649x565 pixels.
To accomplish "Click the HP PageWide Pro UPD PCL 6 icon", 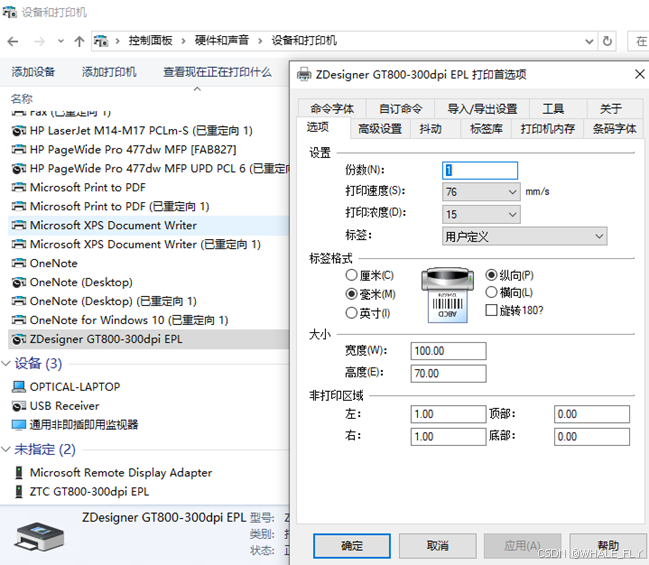I will pyautogui.click(x=19, y=168).
